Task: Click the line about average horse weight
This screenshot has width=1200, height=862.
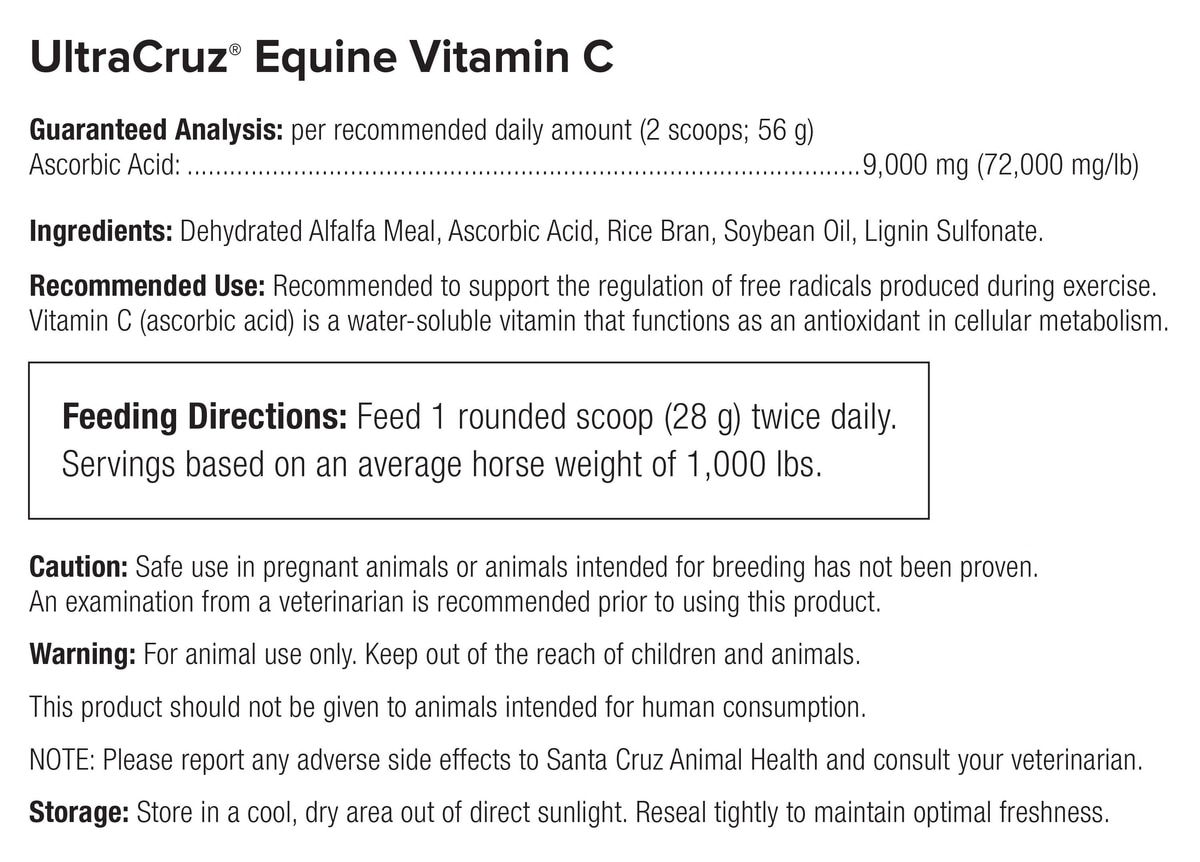Action: [x=441, y=465]
